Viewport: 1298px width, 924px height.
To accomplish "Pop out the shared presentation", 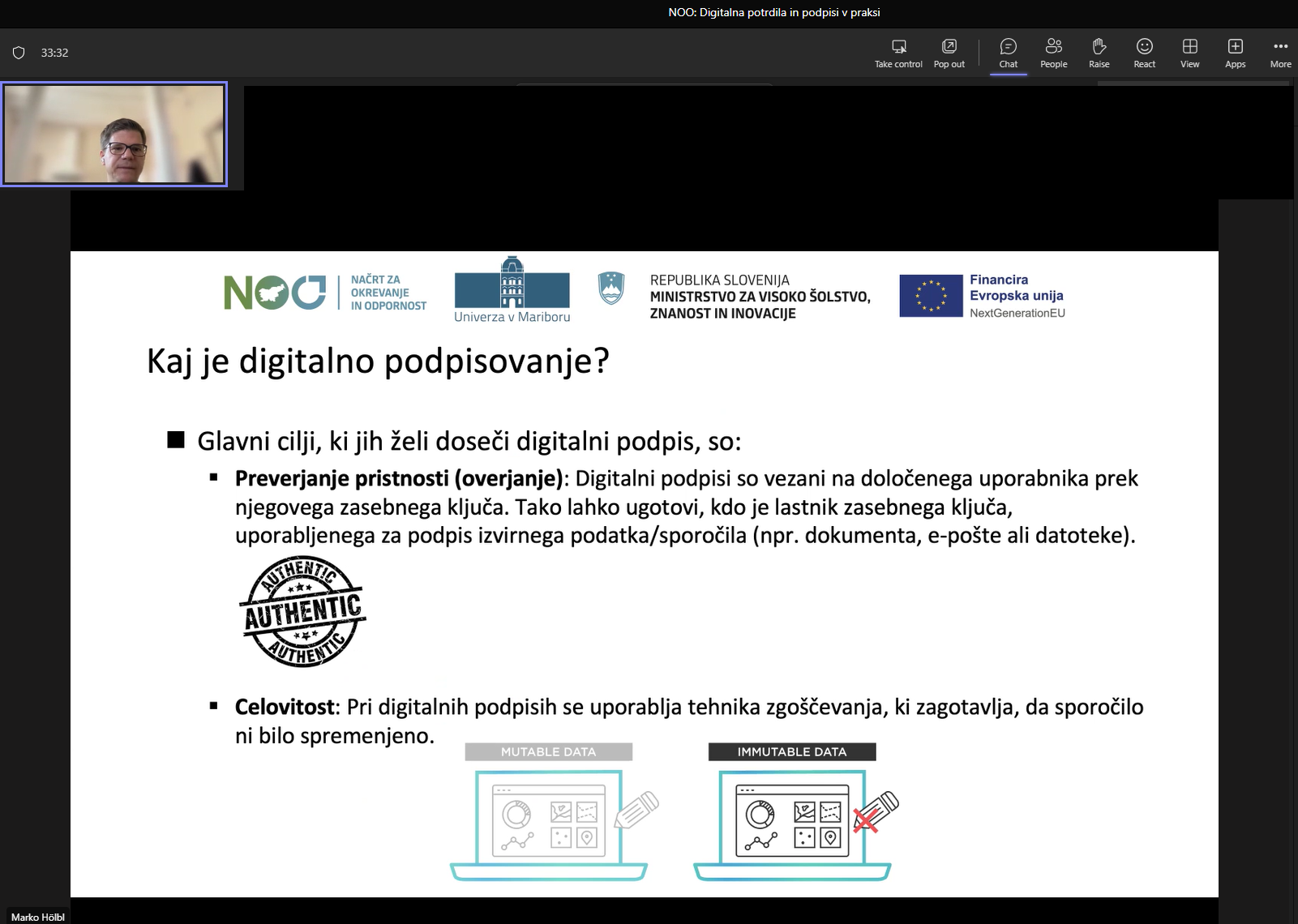I will pos(949,52).
